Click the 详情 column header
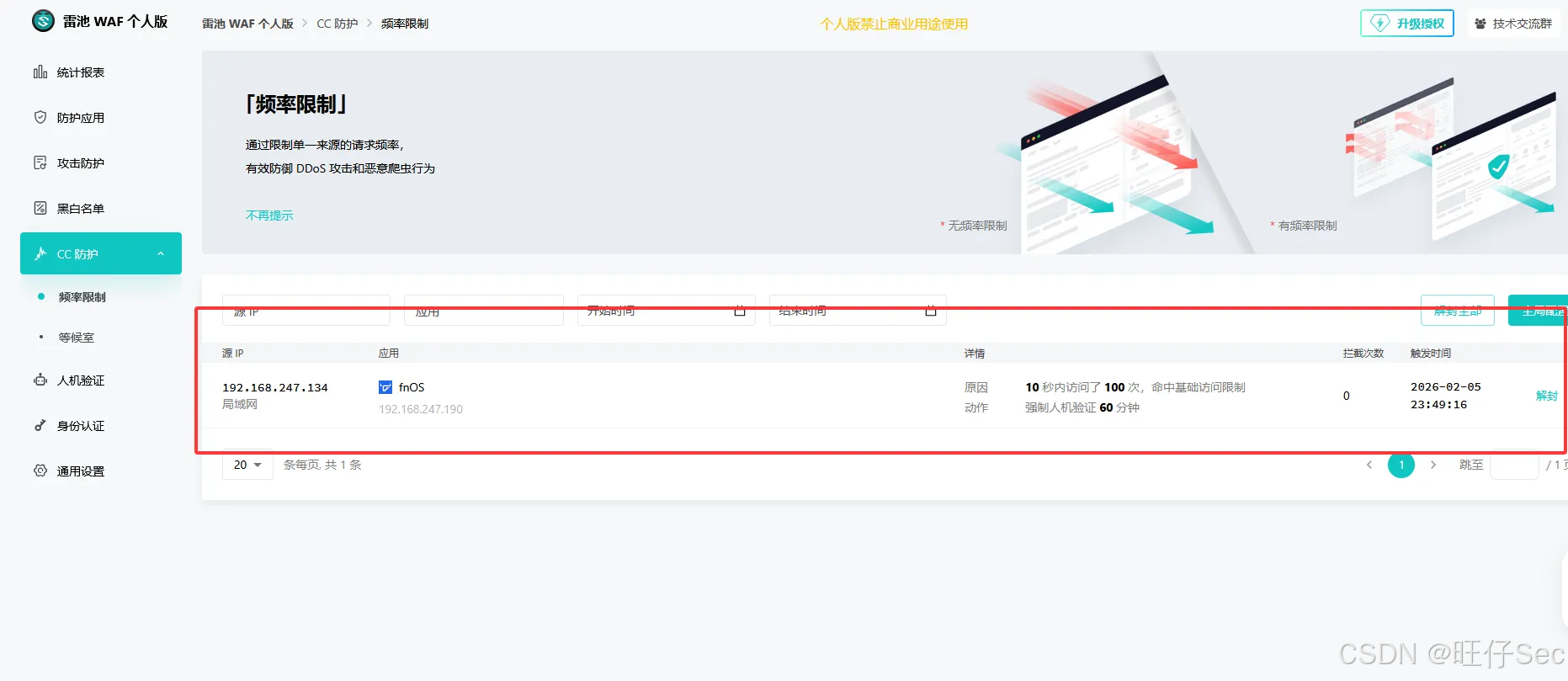 (x=975, y=354)
